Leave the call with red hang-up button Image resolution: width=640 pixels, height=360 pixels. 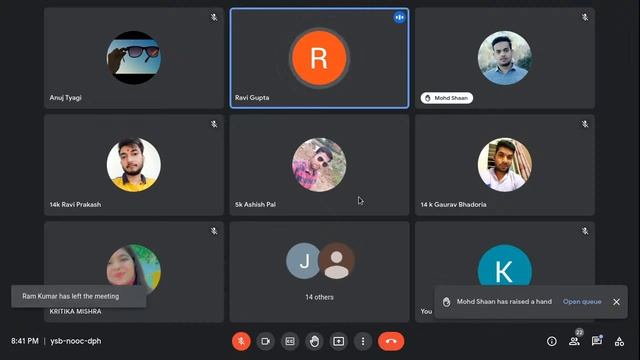[x=391, y=341]
